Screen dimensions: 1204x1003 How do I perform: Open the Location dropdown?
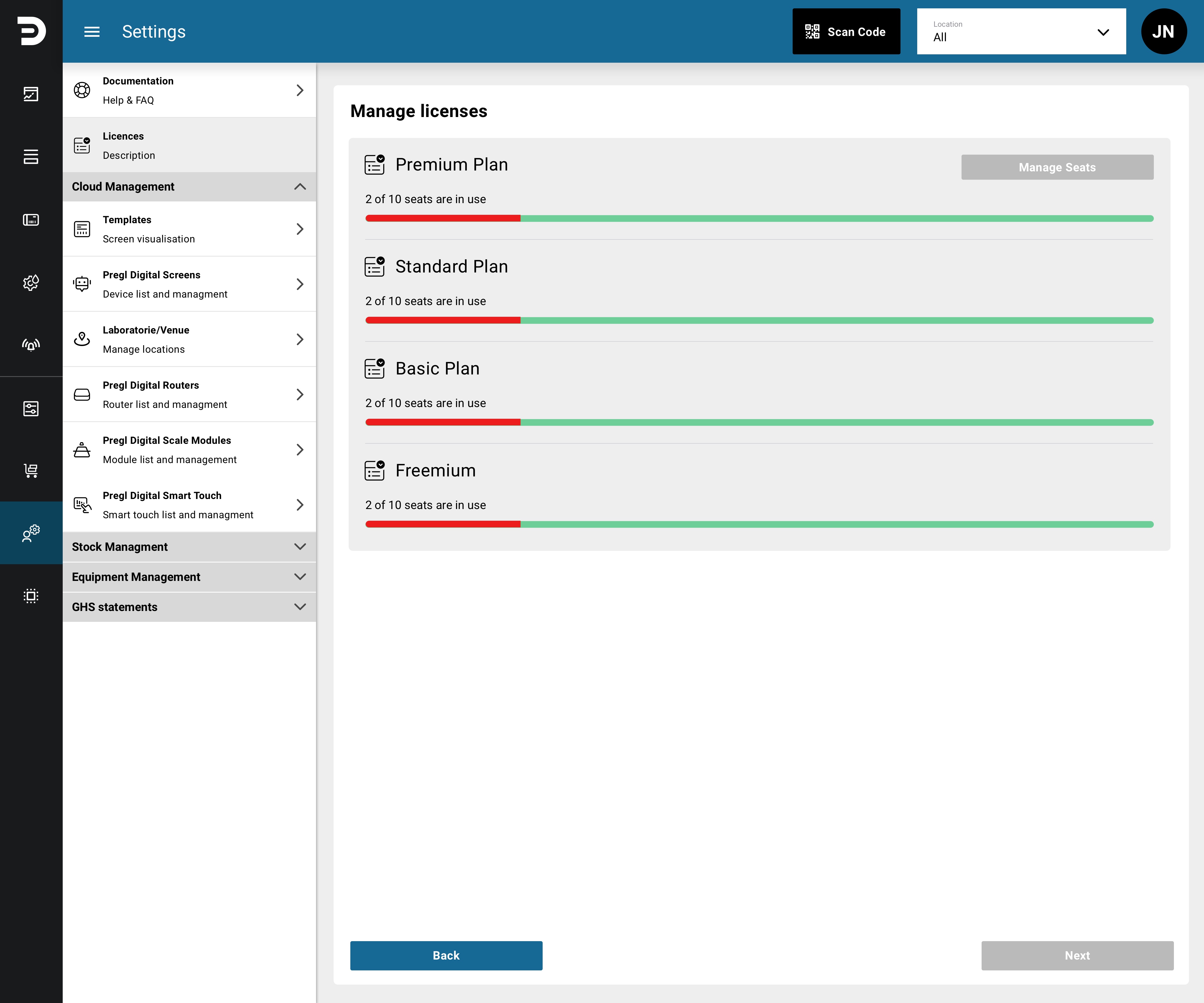click(1021, 31)
